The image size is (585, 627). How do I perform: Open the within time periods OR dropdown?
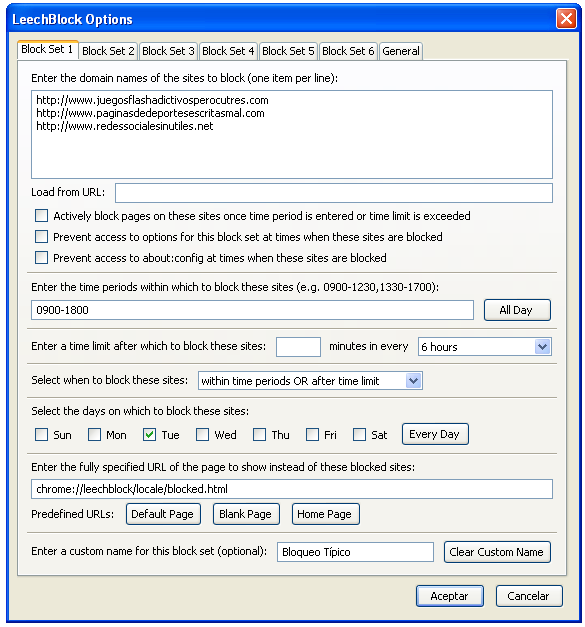coord(310,381)
